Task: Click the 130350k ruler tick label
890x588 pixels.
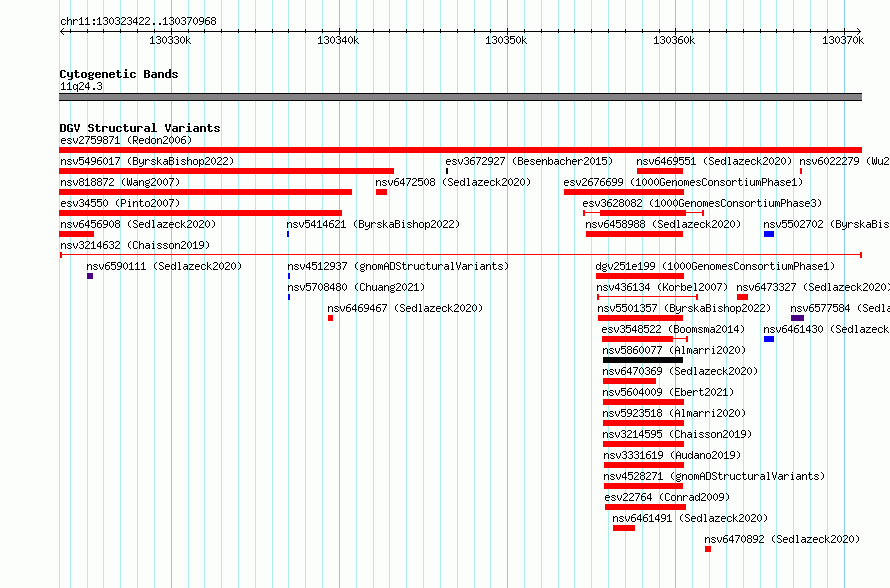Action: [x=506, y=40]
